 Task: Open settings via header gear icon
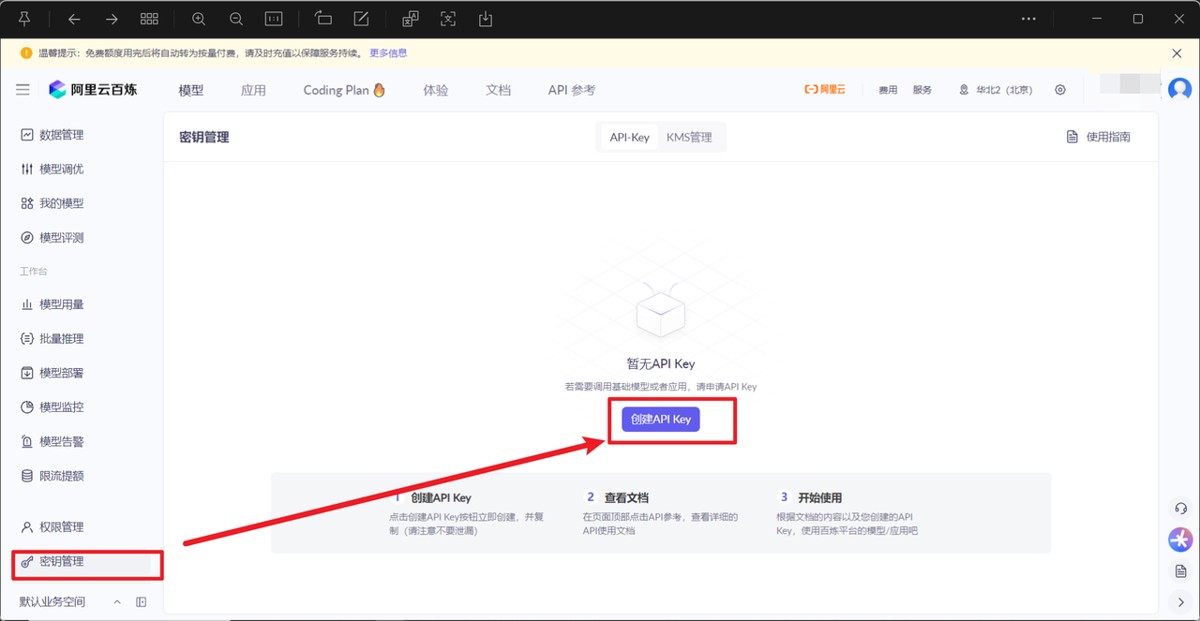(1060, 90)
